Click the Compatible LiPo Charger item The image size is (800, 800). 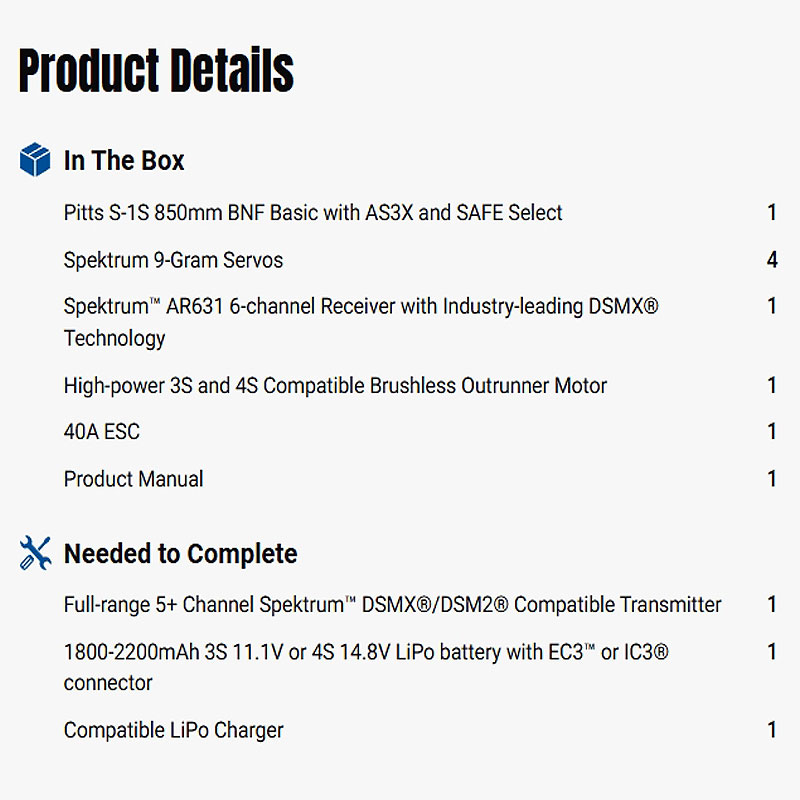click(174, 730)
